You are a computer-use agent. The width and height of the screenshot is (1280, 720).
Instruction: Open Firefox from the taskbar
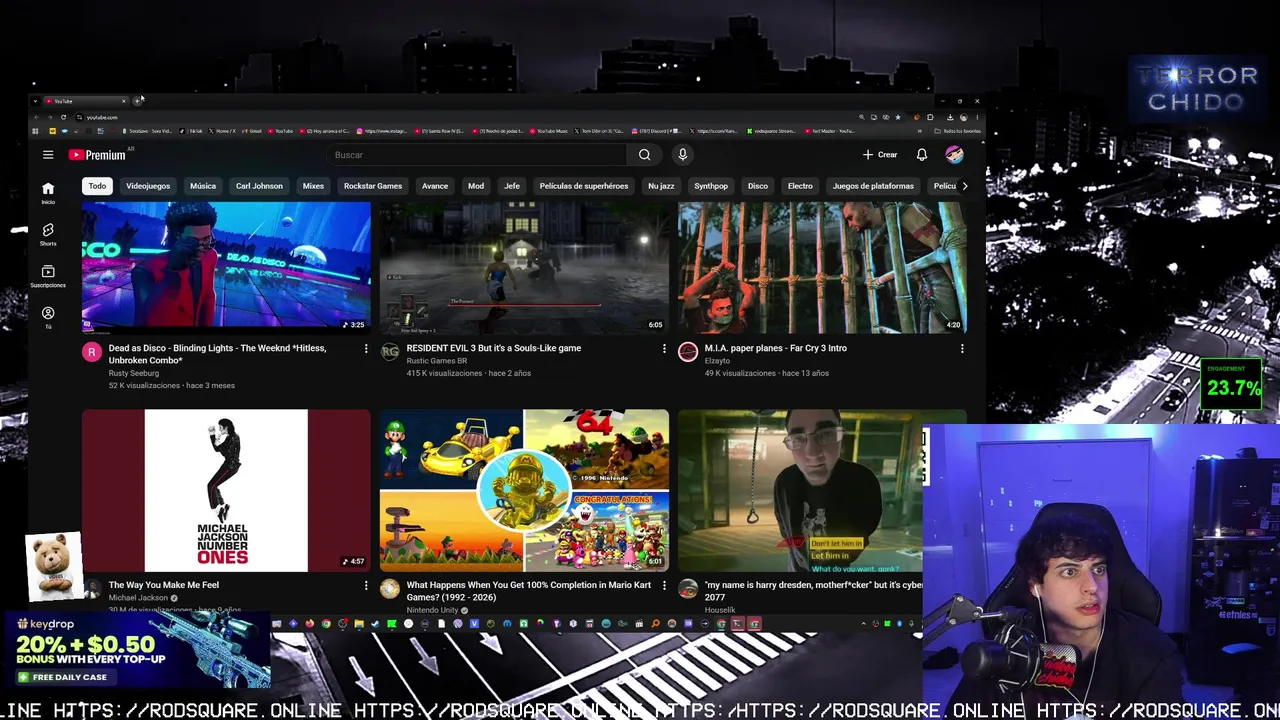(x=309, y=624)
